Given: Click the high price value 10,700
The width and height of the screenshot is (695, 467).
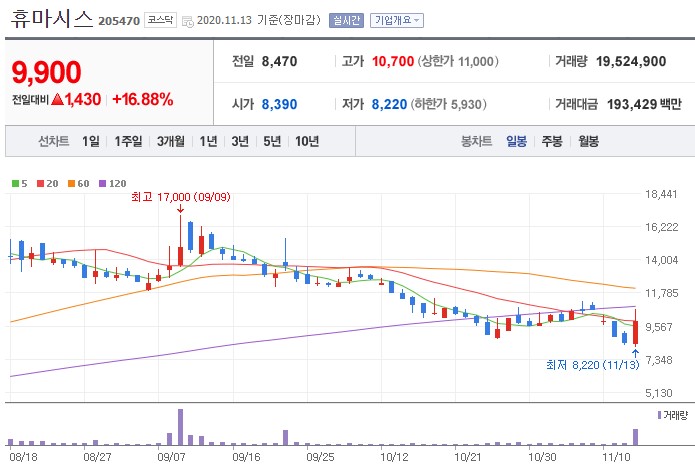Looking at the screenshot, I should (393, 61).
